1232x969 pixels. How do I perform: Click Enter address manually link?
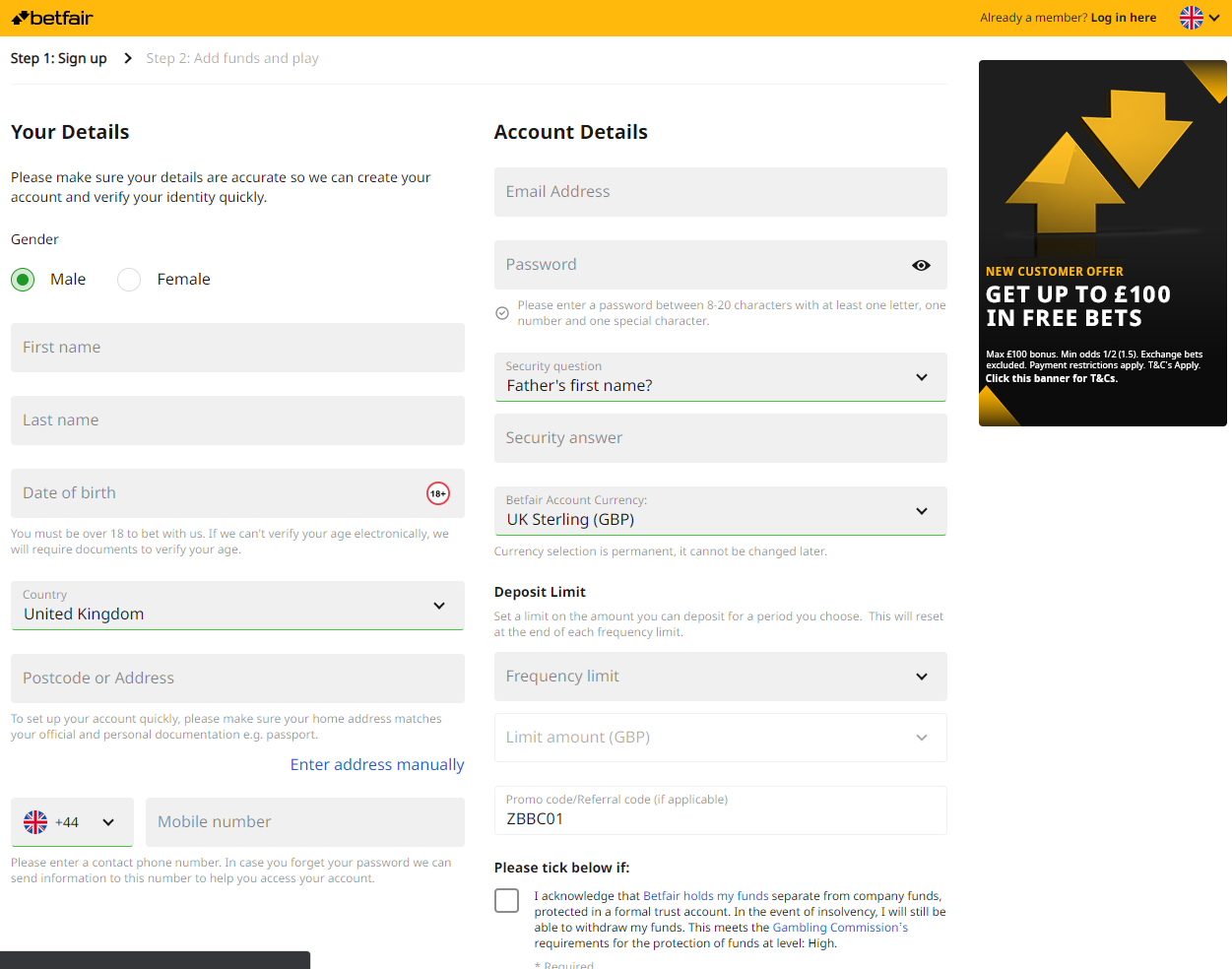click(x=377, y=765)
